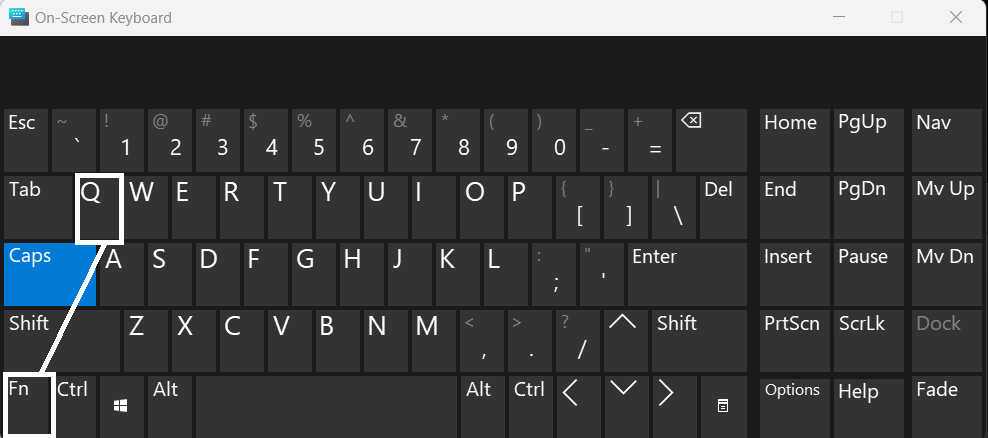The height and width of the screenshot is (438, 988).
Task: Click the context menu key icon
Action: pyautogui.click(x=723, y=406)
